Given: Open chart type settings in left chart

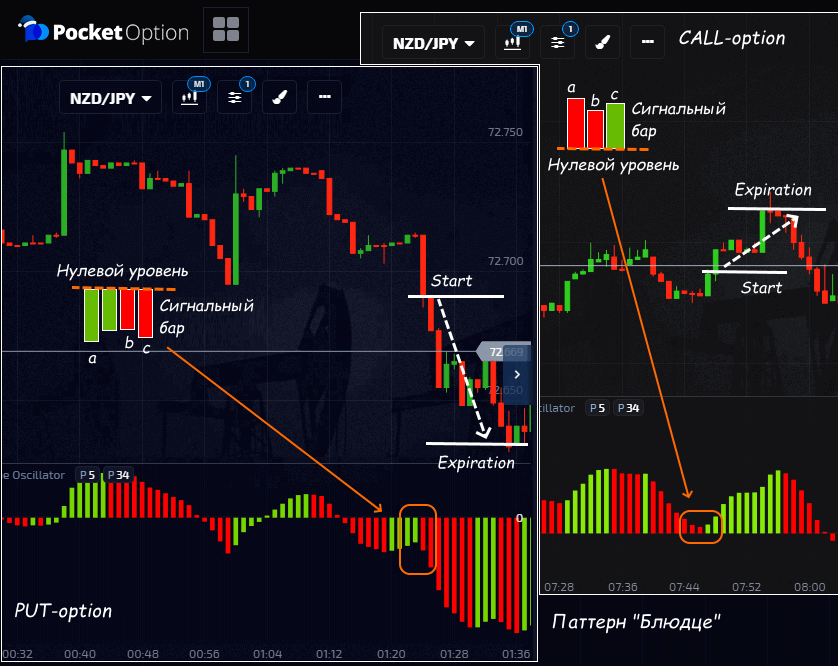Looking at the screenshot, I should (x=189, y=97).
